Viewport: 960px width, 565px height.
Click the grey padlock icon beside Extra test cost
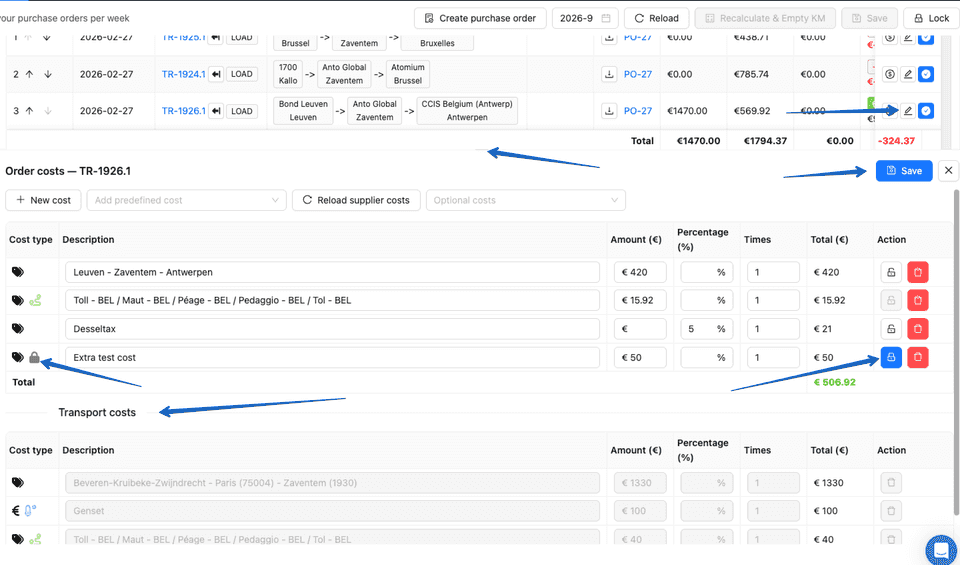[34, 357]
